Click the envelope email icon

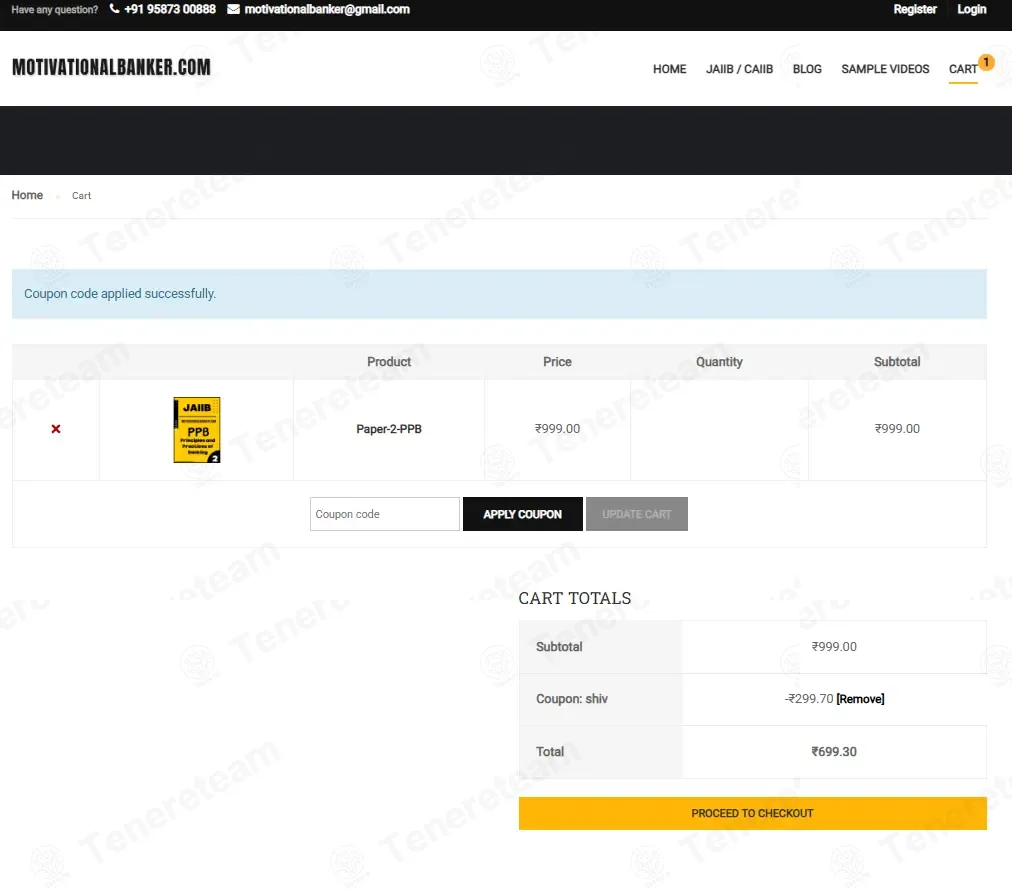[233, 9]
